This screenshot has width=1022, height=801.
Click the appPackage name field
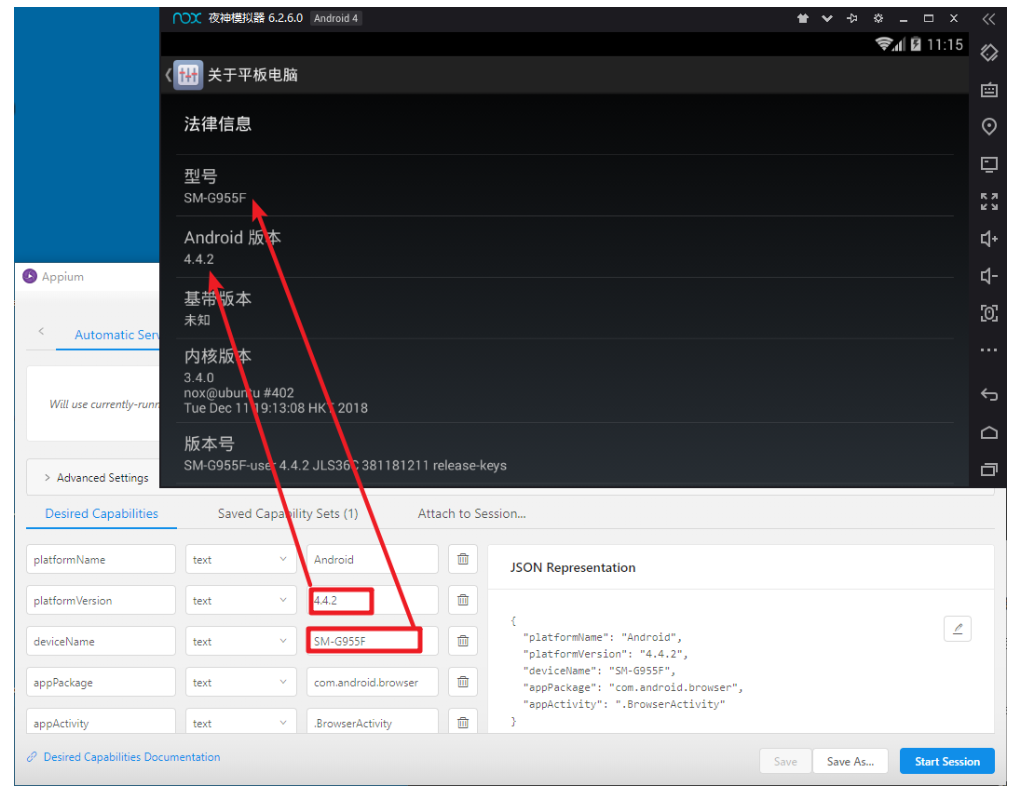pyautogui.click(x=101, y=682)
